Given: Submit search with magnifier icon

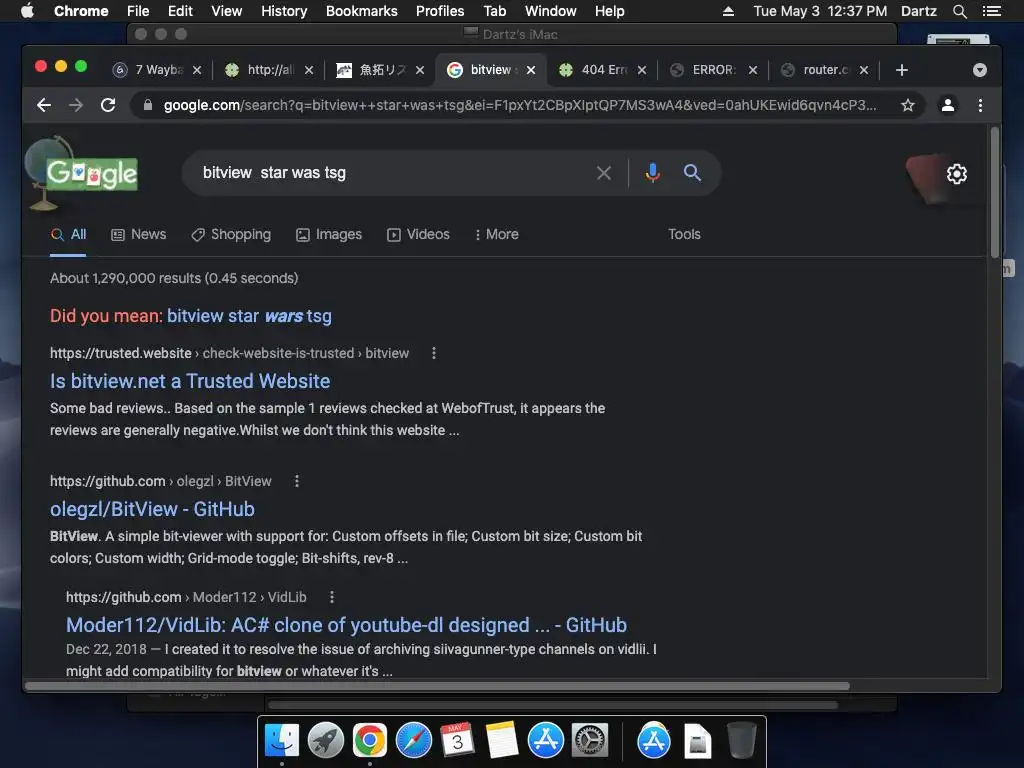Looking at the screenshot, I should (x=692, y=173).
